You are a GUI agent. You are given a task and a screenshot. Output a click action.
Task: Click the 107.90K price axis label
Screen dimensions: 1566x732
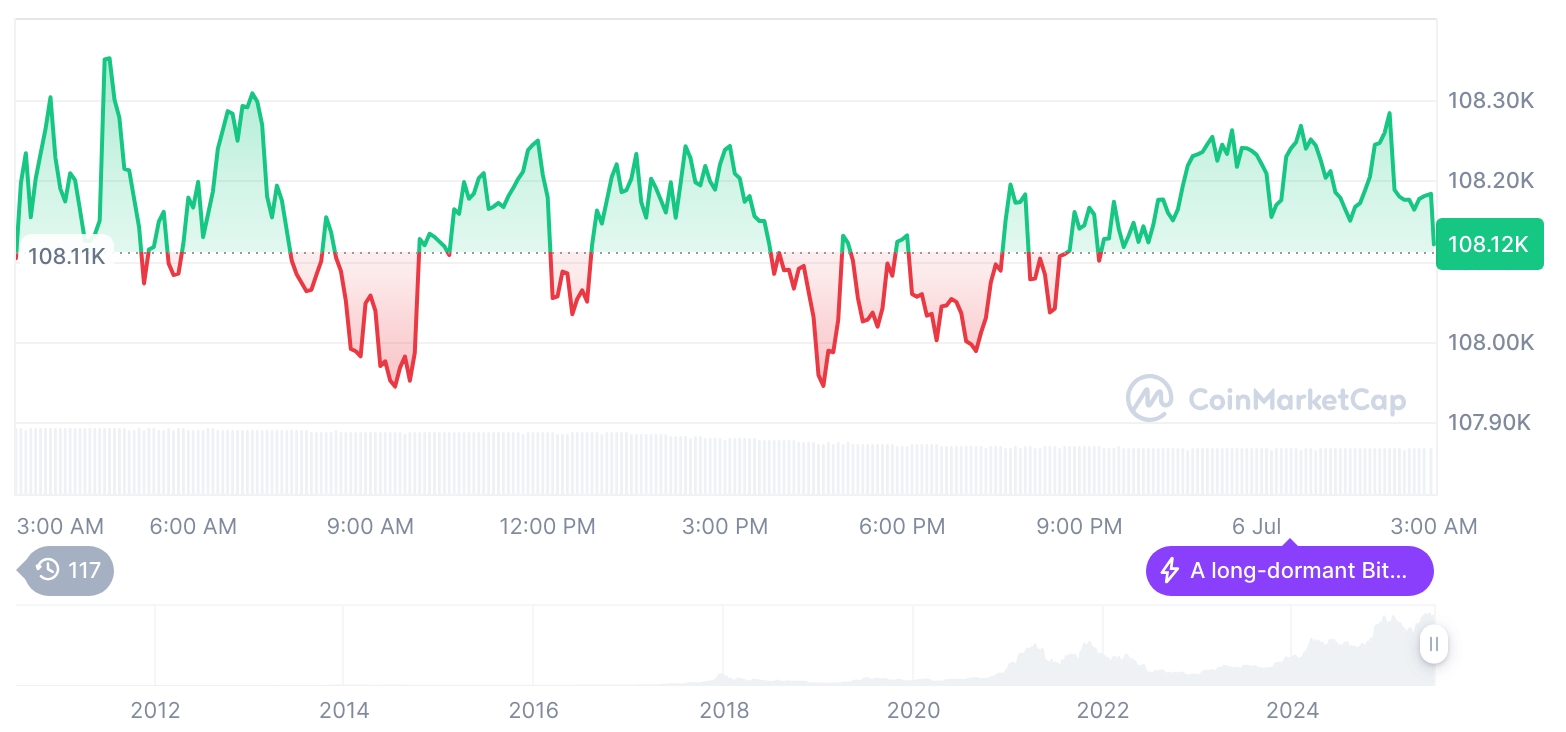tap(1490, 423)
